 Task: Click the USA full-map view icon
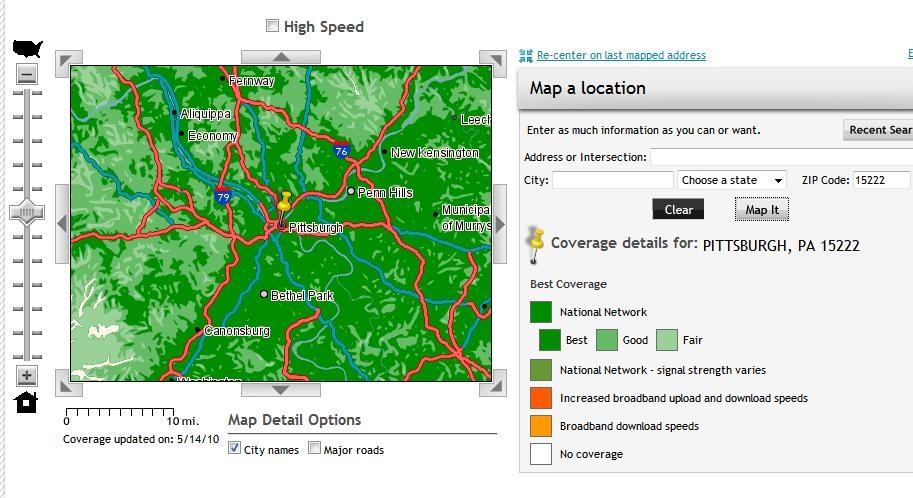pos(27,49)
